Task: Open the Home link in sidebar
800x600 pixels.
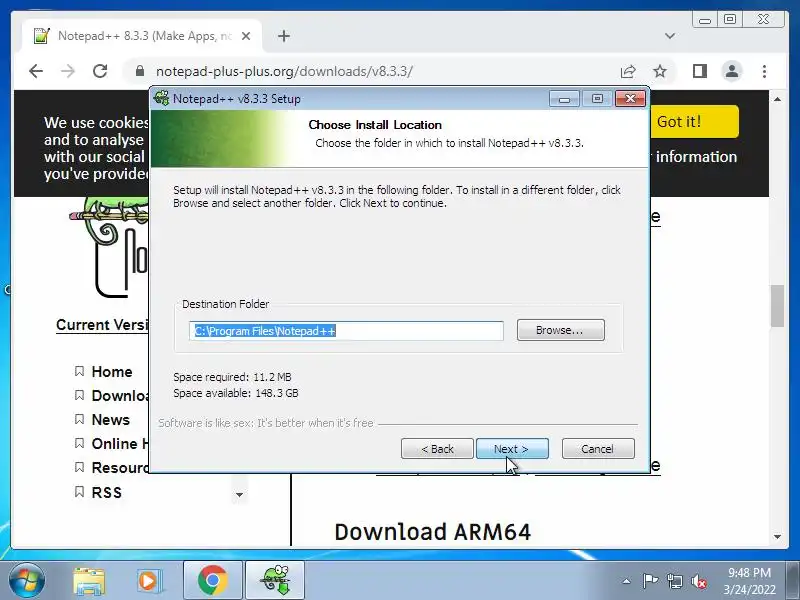Action: 112,372
